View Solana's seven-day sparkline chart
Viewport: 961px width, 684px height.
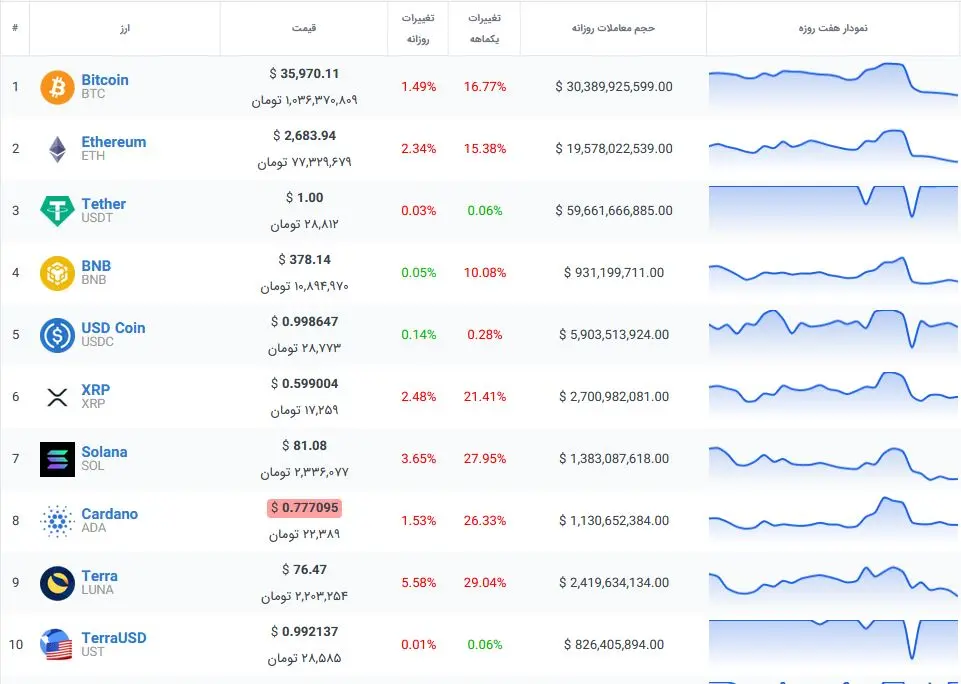pos(833,458)
